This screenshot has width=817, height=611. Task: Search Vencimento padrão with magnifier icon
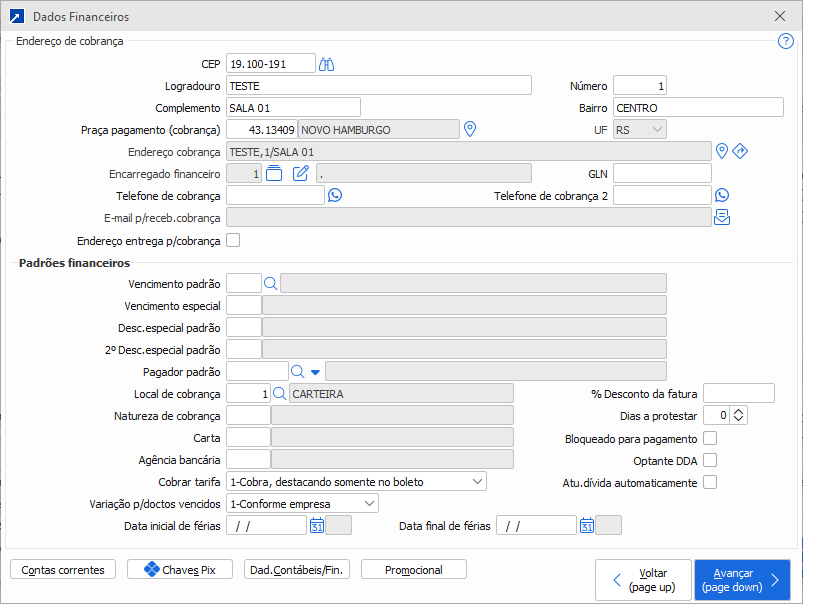tap(270, 284)
